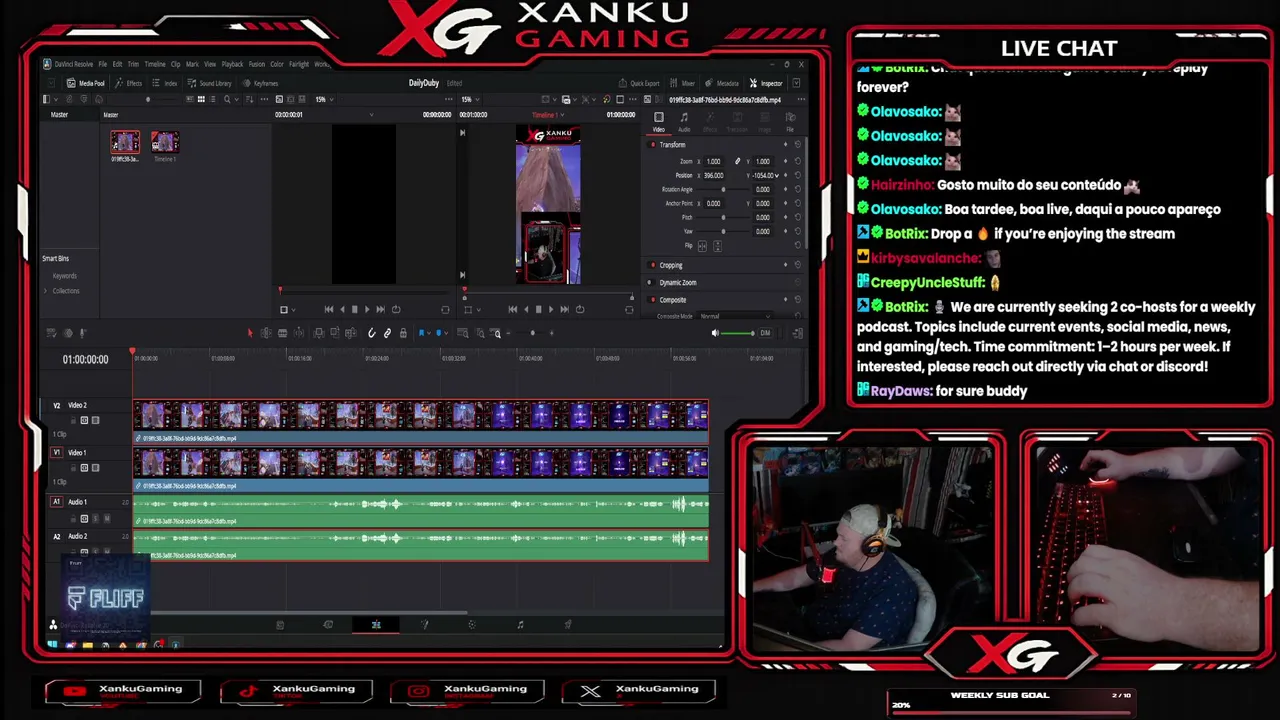Switch media pool to thumbnail view
The image size is (1280, 720).
click(x=201, y=99)
